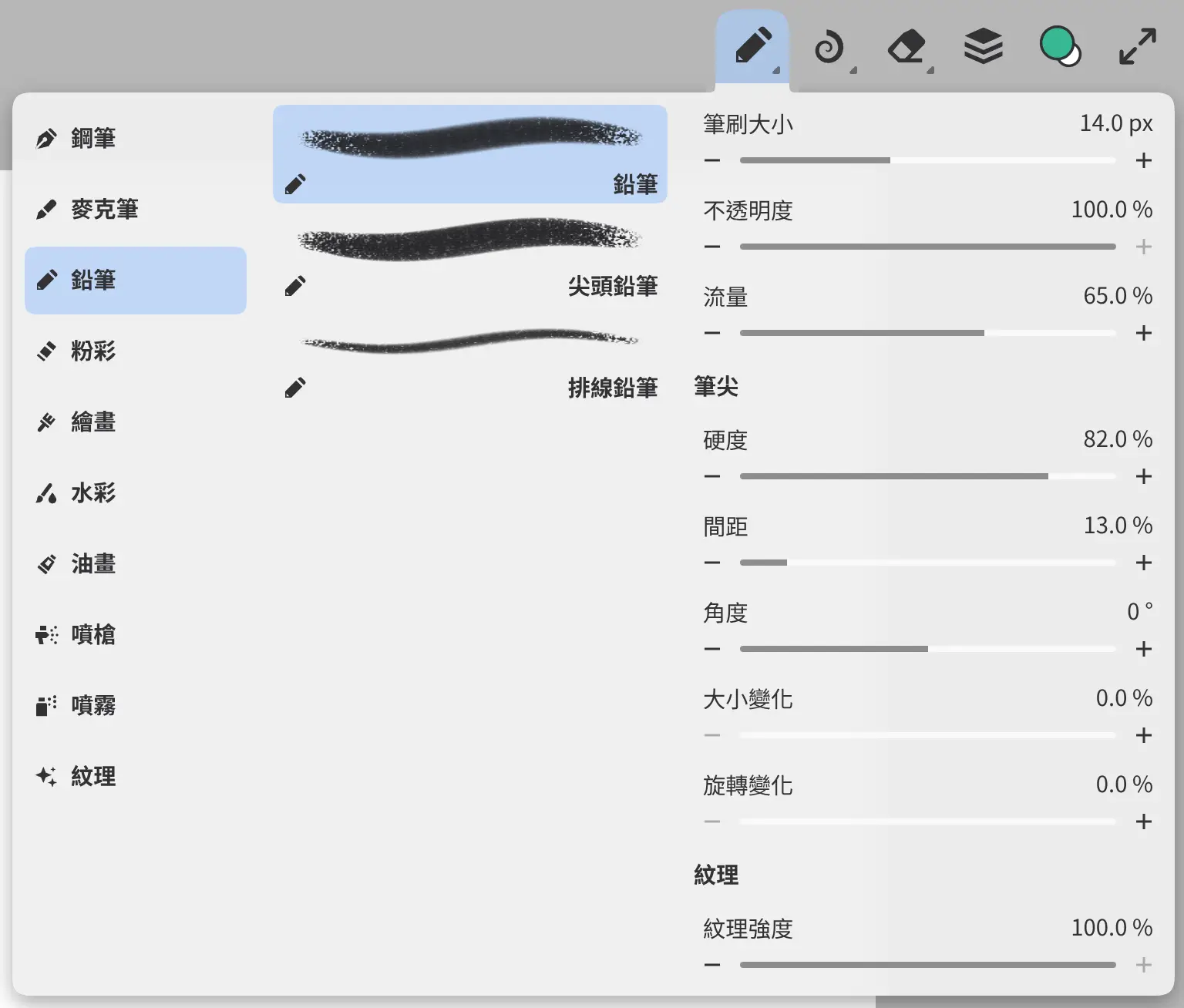Image resolution: width=1184 pixels, height=1008 pixels.
Task: Adjust the 不透明度 slider track
Action: point(928,247)
